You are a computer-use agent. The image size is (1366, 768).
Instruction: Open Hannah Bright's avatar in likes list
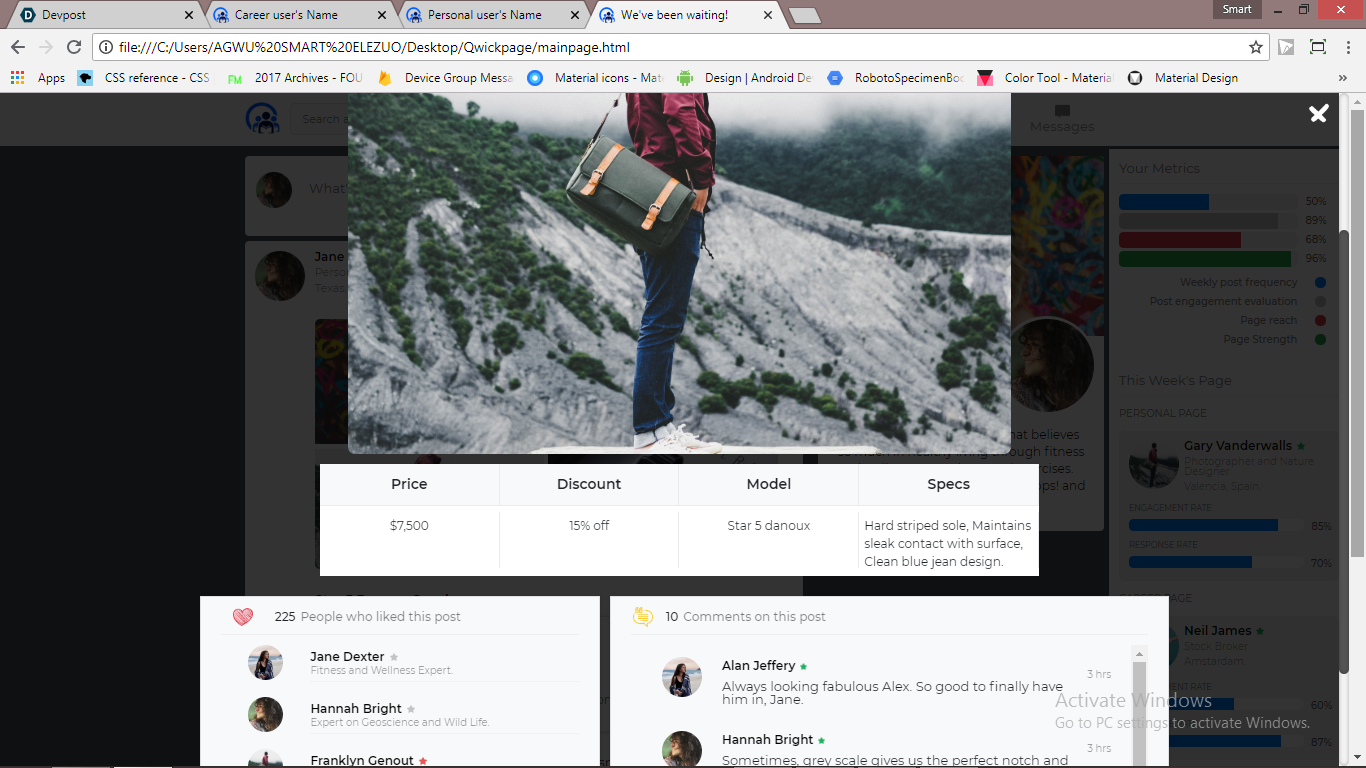(265, 714)
